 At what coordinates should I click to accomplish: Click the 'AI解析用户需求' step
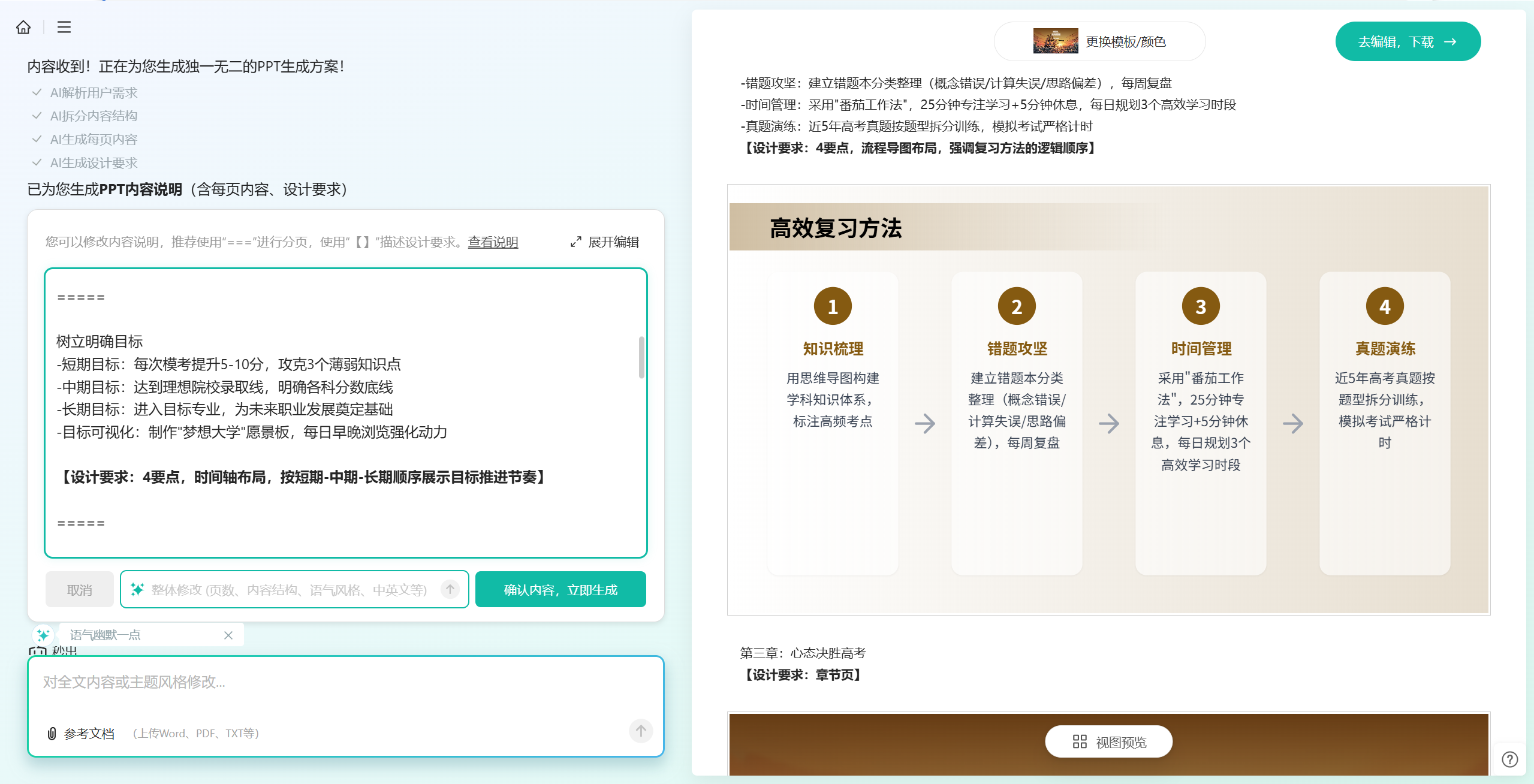pyautogui.click(x=94, y=92)
